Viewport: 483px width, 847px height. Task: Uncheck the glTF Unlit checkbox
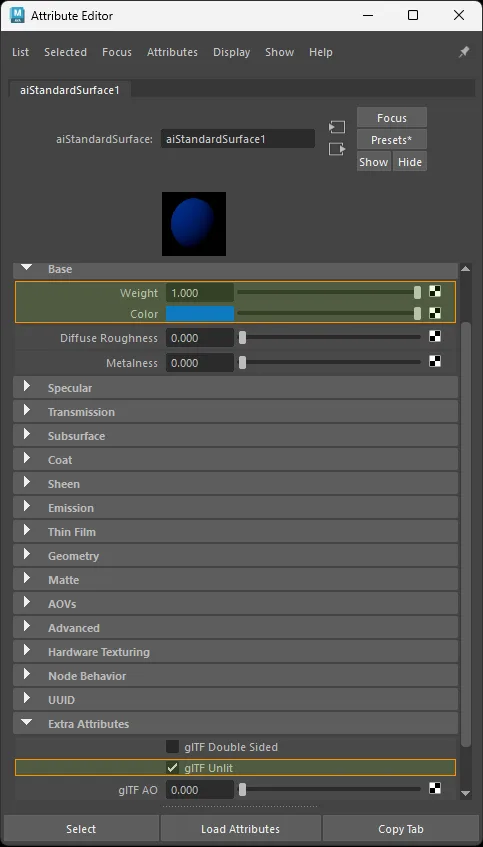[172, 768]
